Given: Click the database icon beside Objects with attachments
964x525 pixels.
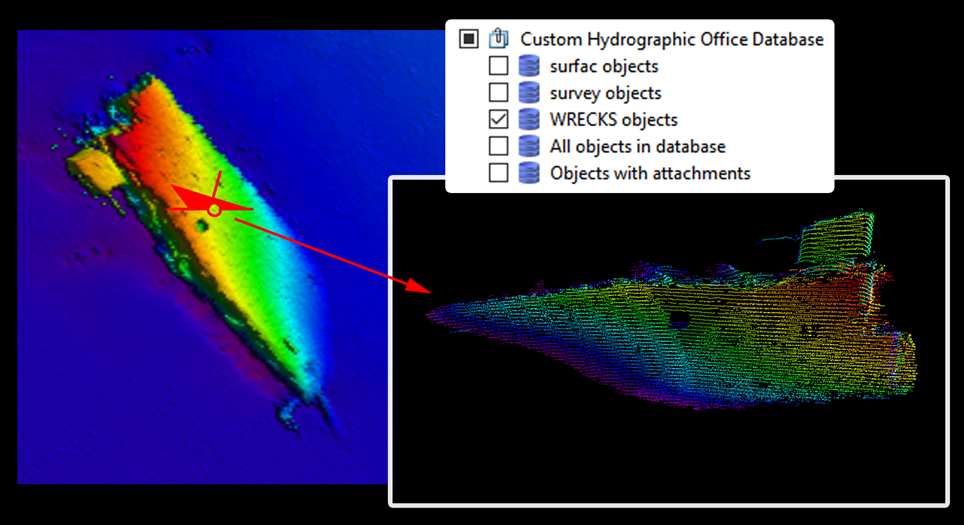Looking at the screenshot, I should [x=528, y=173].
